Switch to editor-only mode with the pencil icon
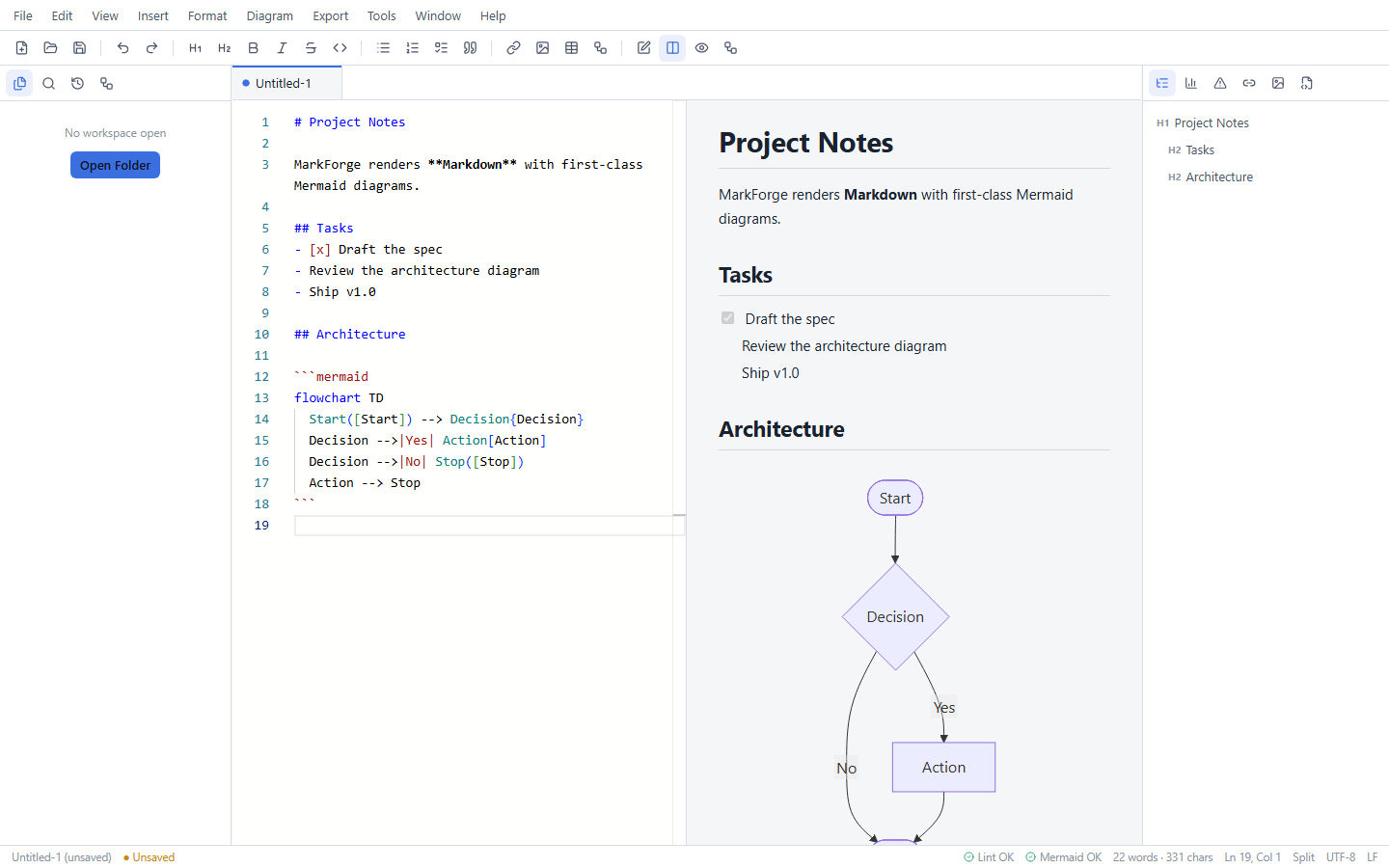 click(644, 48)
